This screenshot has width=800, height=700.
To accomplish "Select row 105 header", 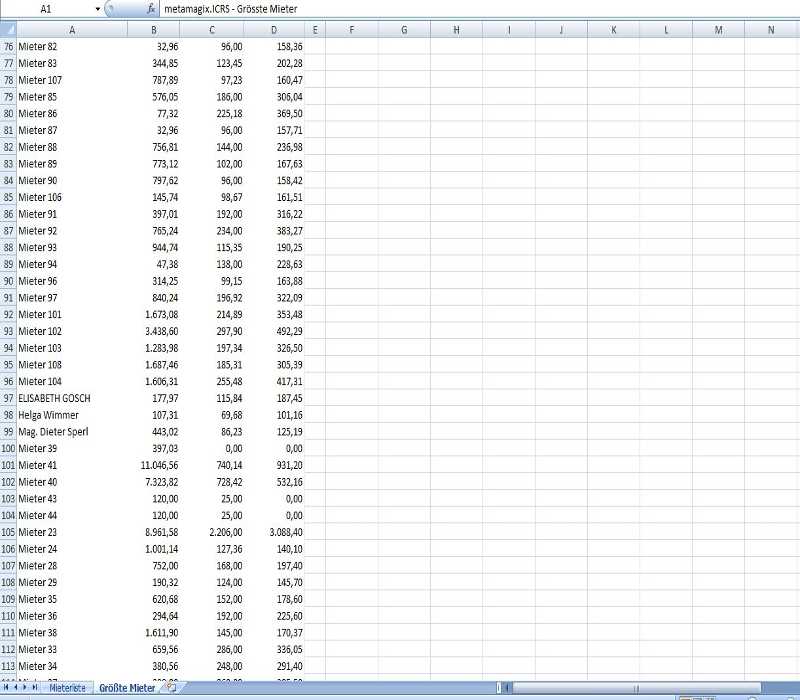I will click(8, 532).
